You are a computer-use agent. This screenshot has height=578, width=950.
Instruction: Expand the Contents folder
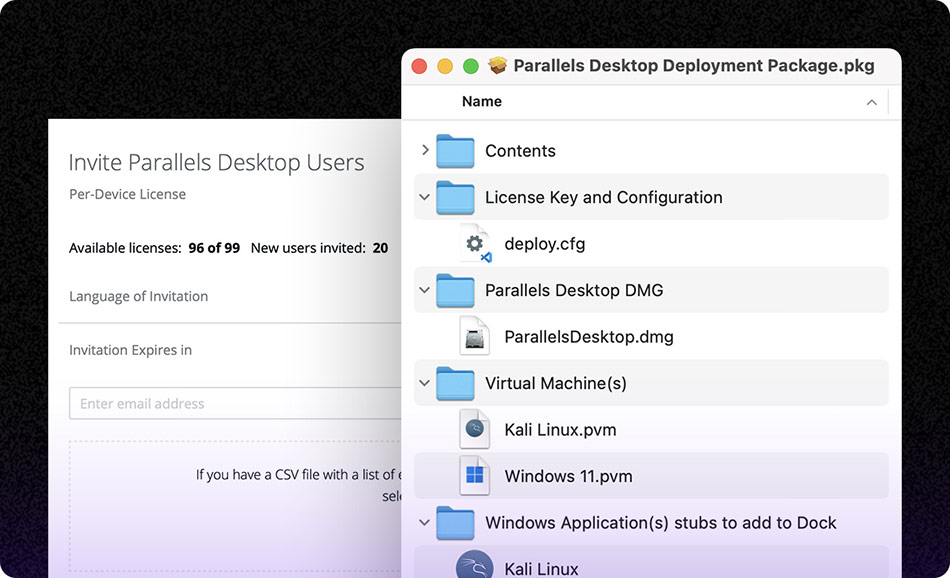[423, 150]
